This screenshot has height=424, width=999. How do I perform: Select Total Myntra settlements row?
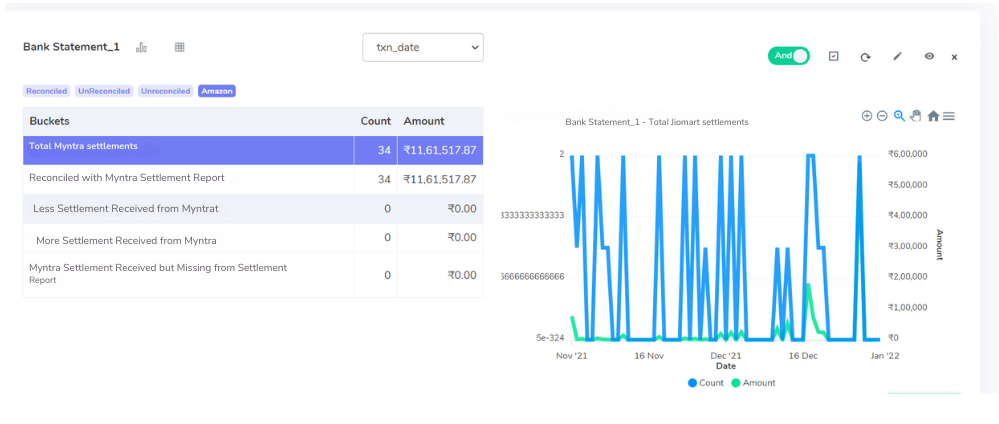pyautogui.click(x=253, y=150)
